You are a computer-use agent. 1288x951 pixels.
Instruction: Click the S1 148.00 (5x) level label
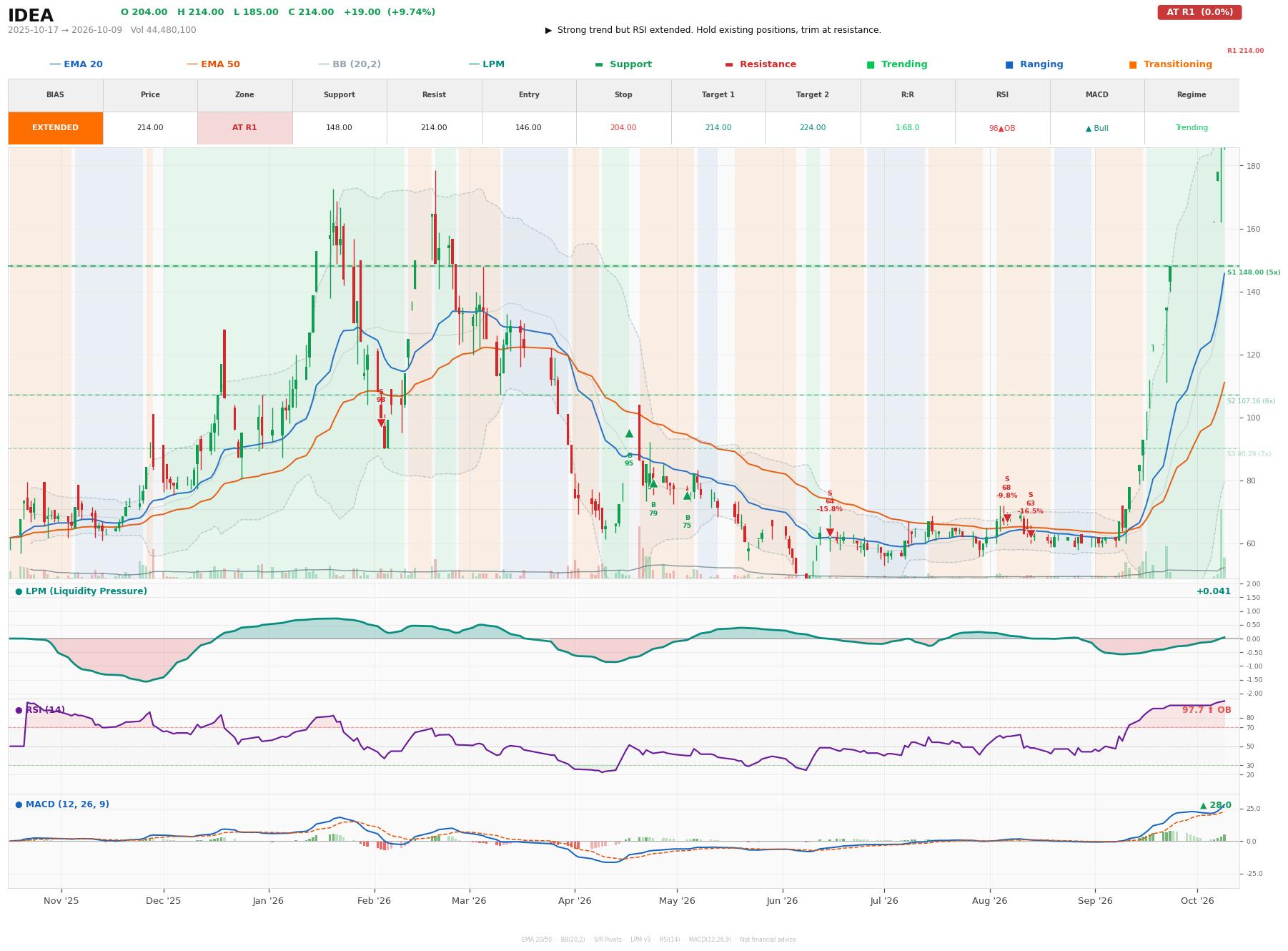[x=1254, y=272]
